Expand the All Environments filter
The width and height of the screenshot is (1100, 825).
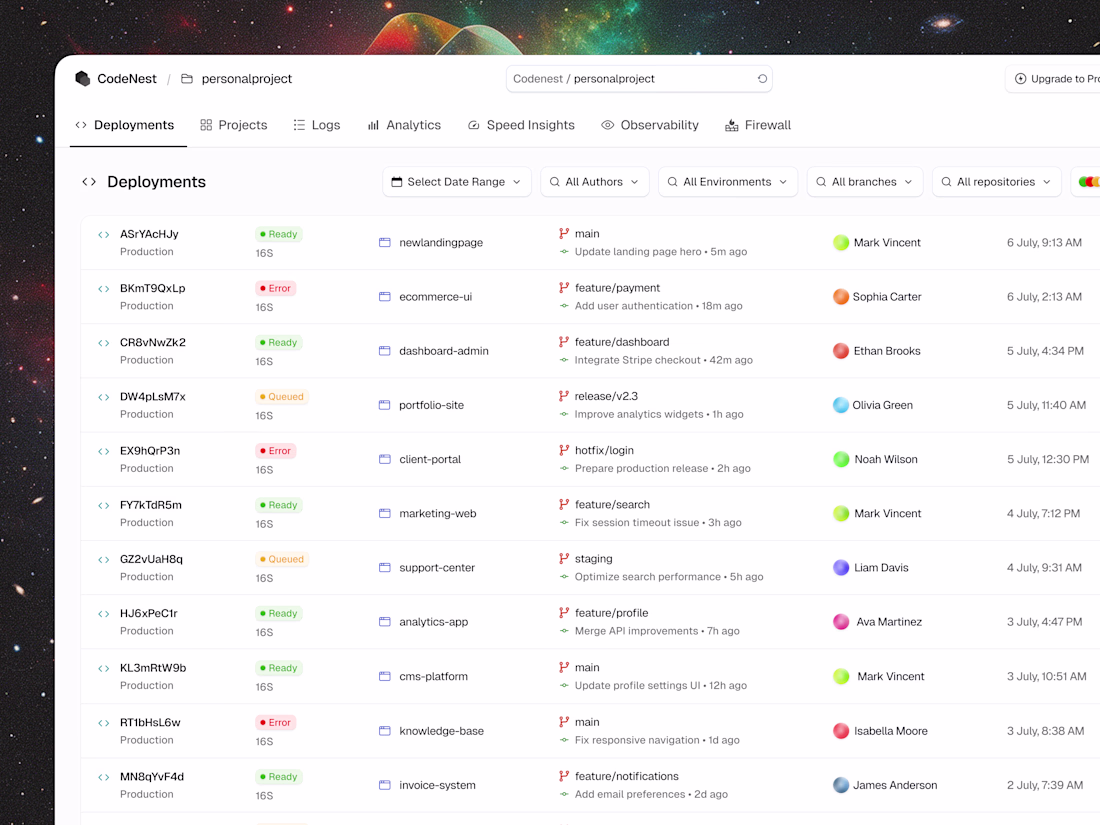click(x=728, y=182)
